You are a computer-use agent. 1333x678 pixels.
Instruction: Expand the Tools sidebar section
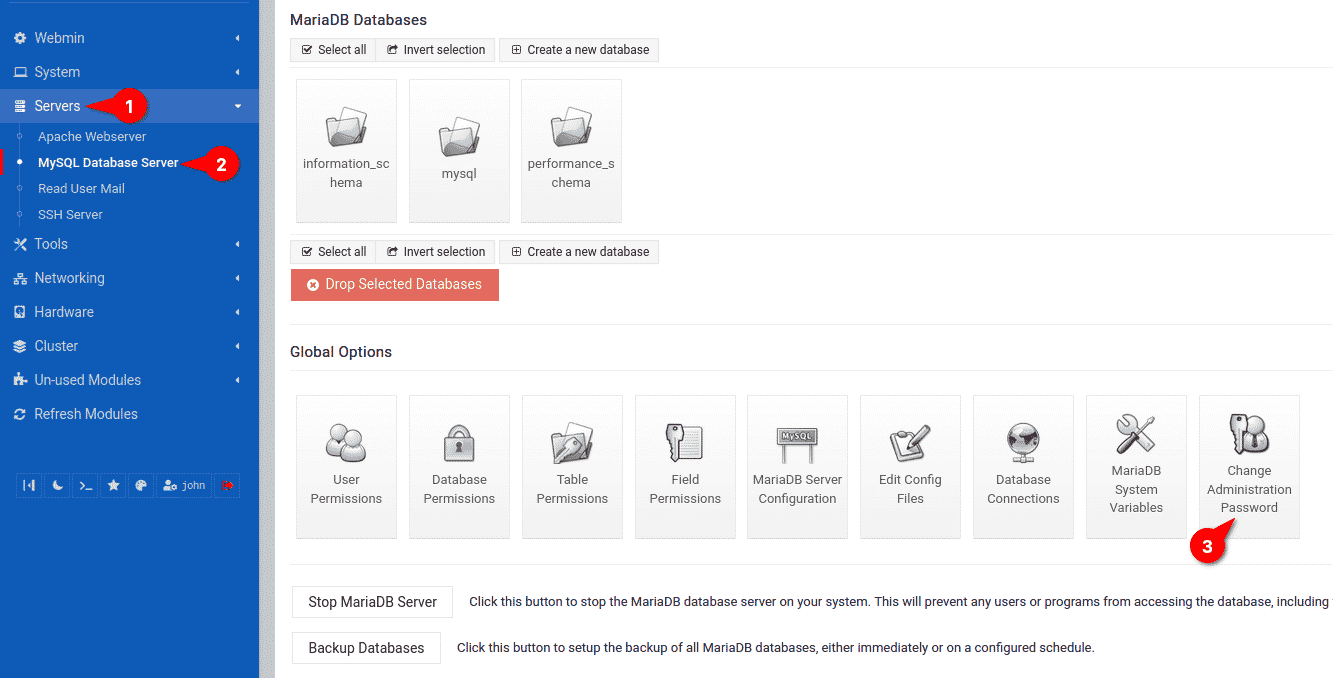[x=129, y=244]
